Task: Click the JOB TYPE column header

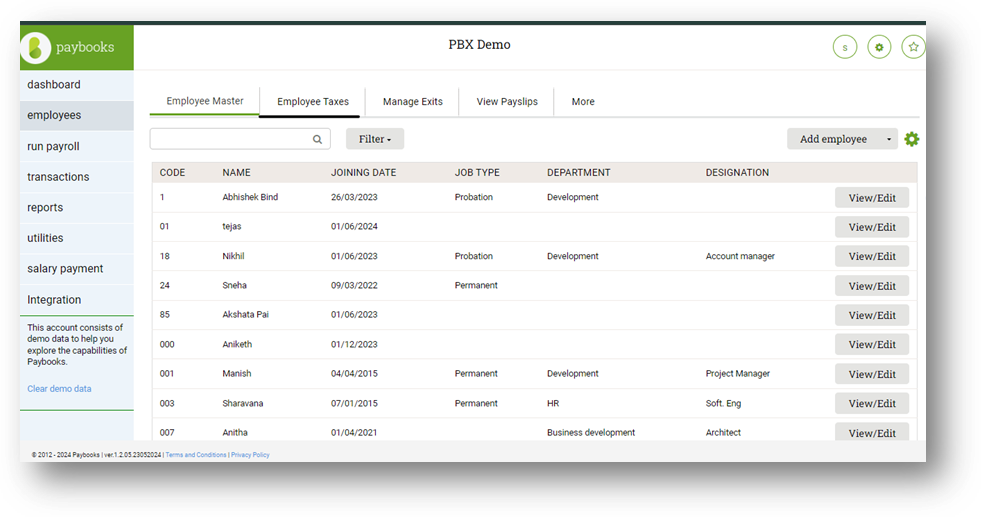Action: click(x=477, y=173)
